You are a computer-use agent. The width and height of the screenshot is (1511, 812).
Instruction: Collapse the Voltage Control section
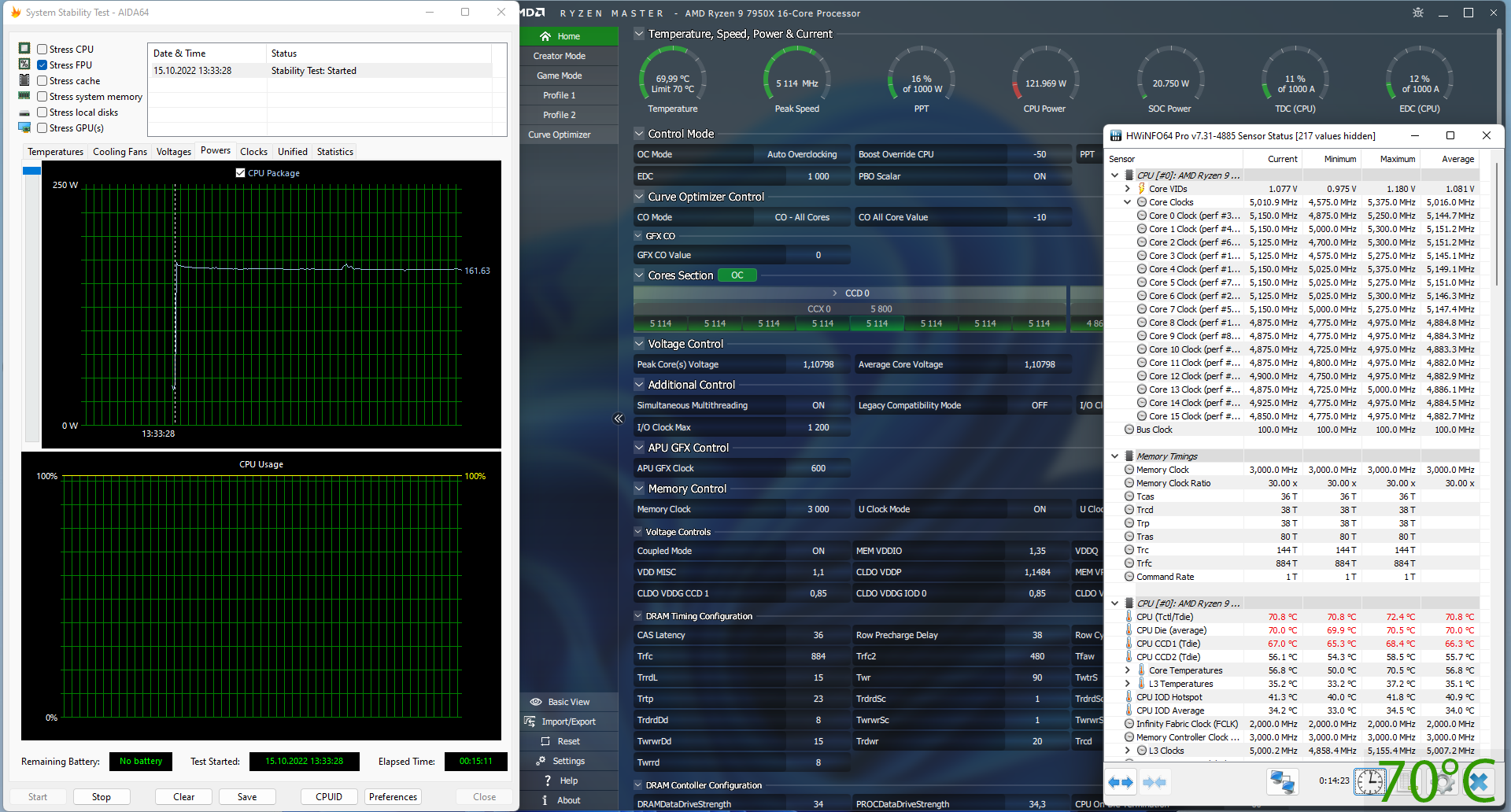tap(640, 344)
